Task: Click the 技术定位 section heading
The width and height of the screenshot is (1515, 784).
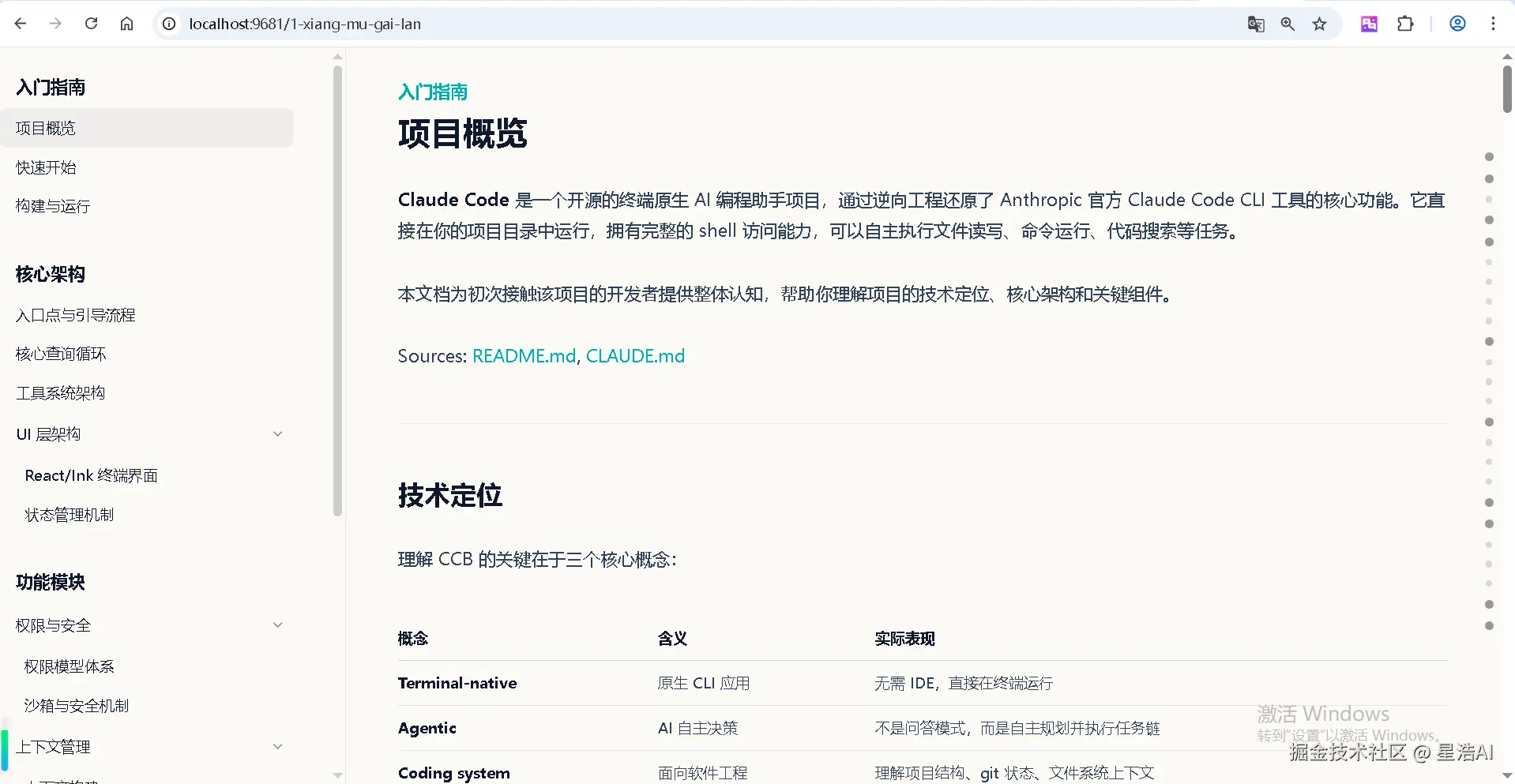Action: coord(450,496)
